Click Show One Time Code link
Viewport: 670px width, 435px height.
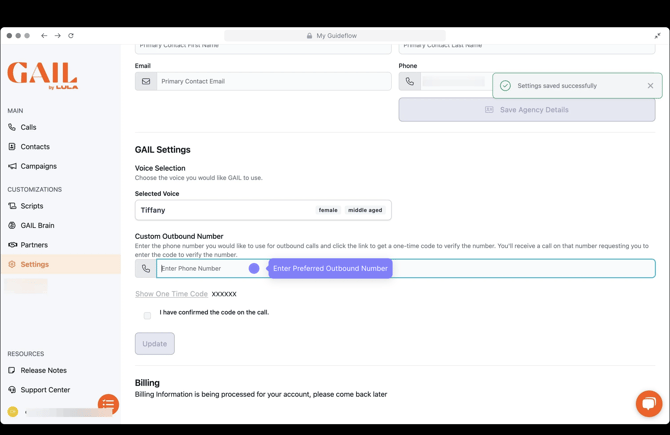[171, 294]
